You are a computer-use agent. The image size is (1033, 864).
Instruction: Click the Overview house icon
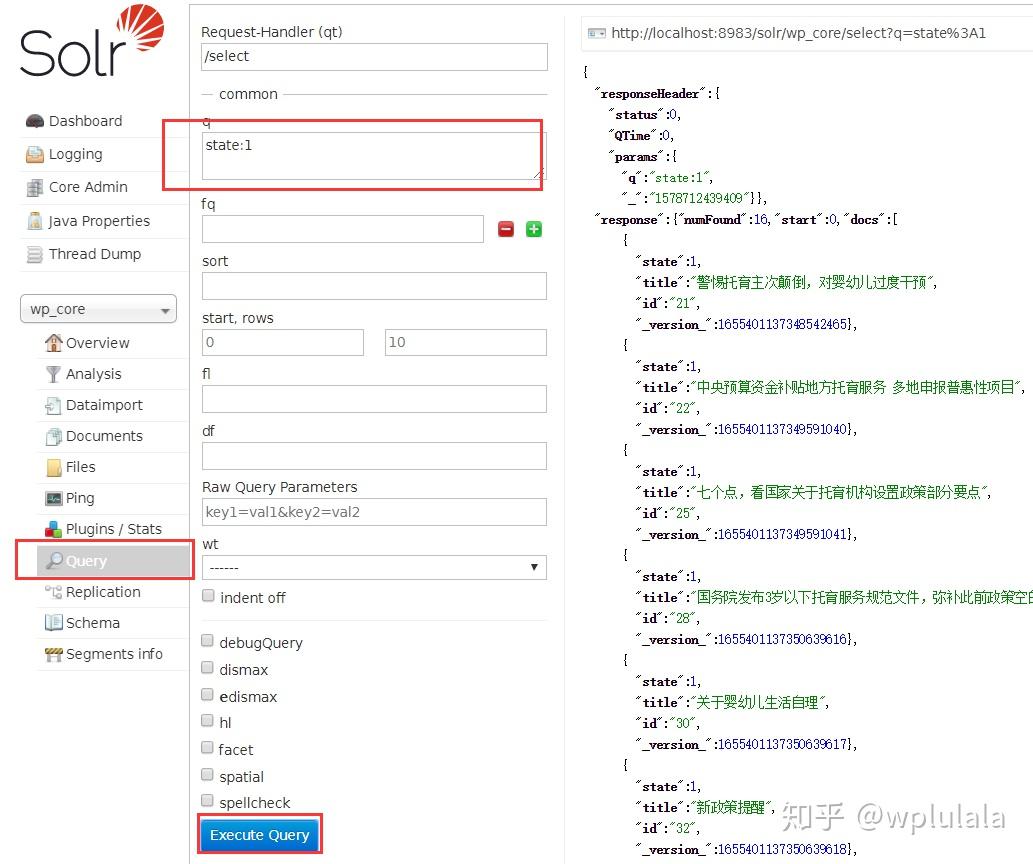point(53,343)
